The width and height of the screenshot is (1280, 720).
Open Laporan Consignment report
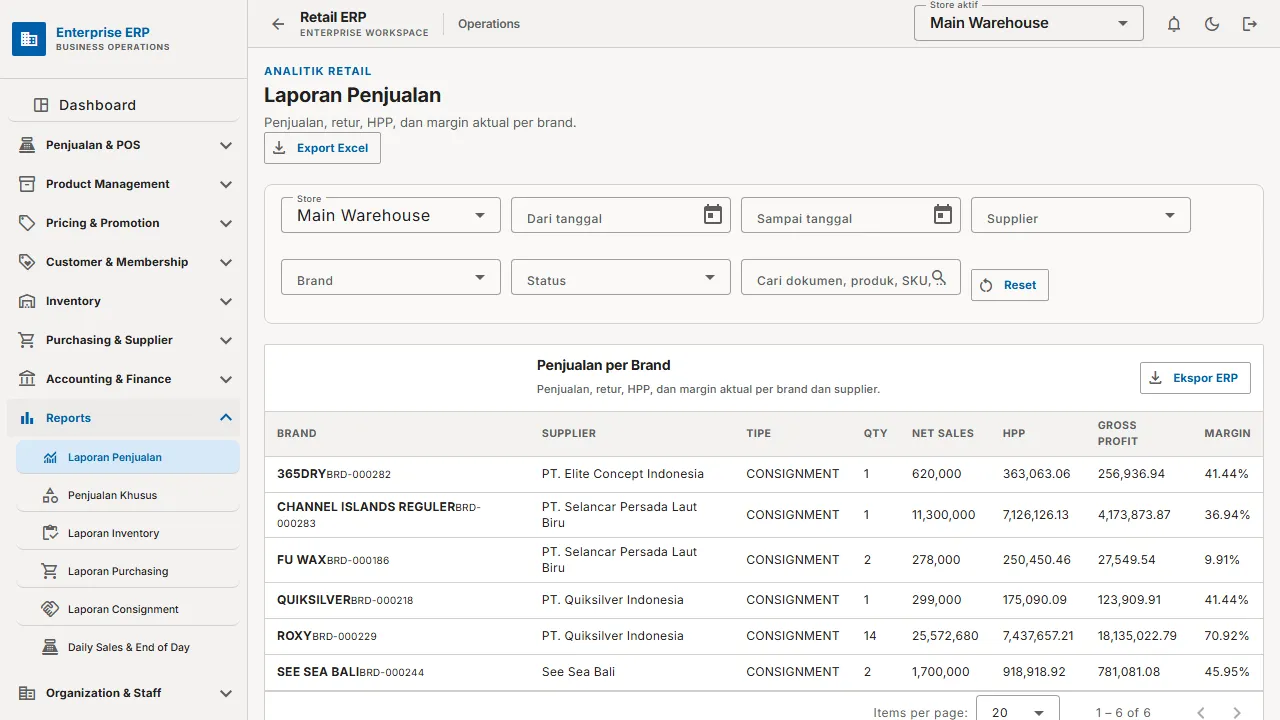[x=128, y=609]
